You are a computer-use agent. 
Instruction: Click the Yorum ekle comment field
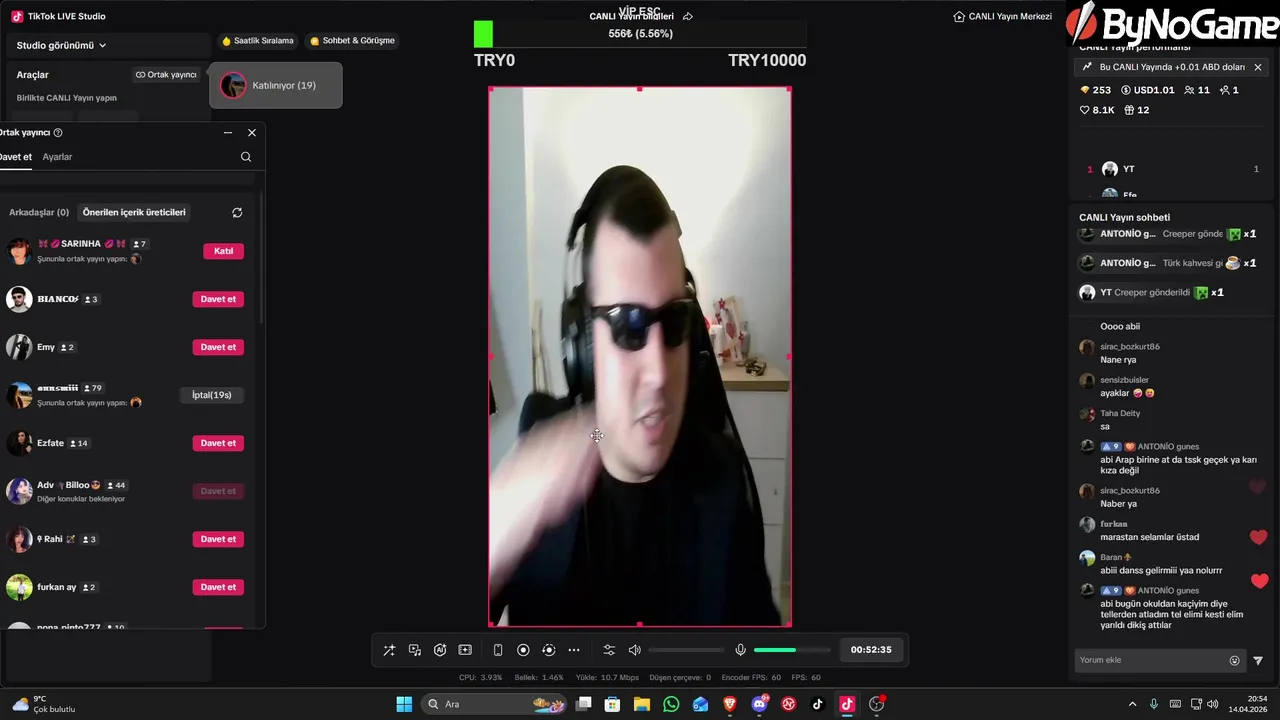(1150, 660)
